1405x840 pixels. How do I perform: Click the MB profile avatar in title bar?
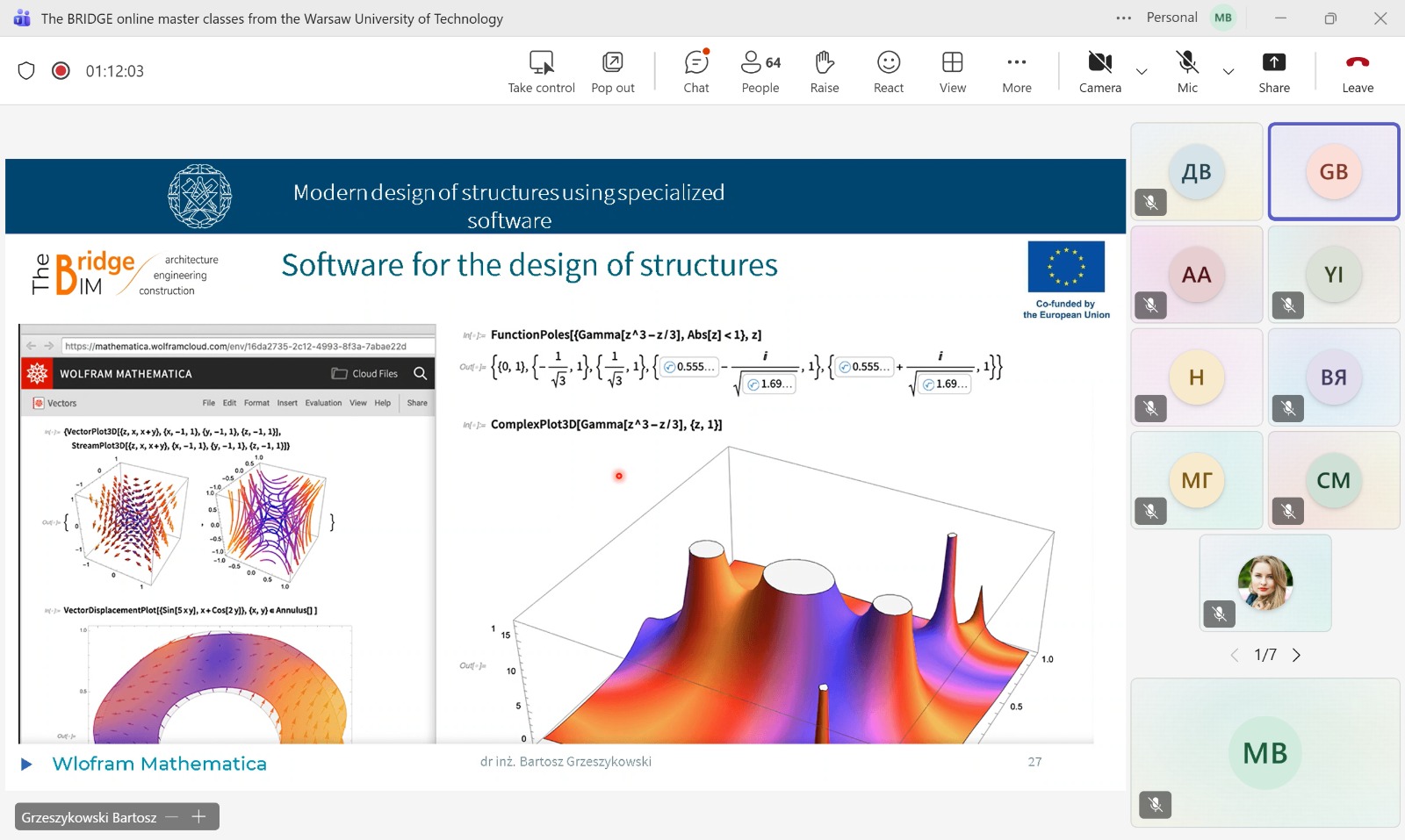coord(1223,18)
